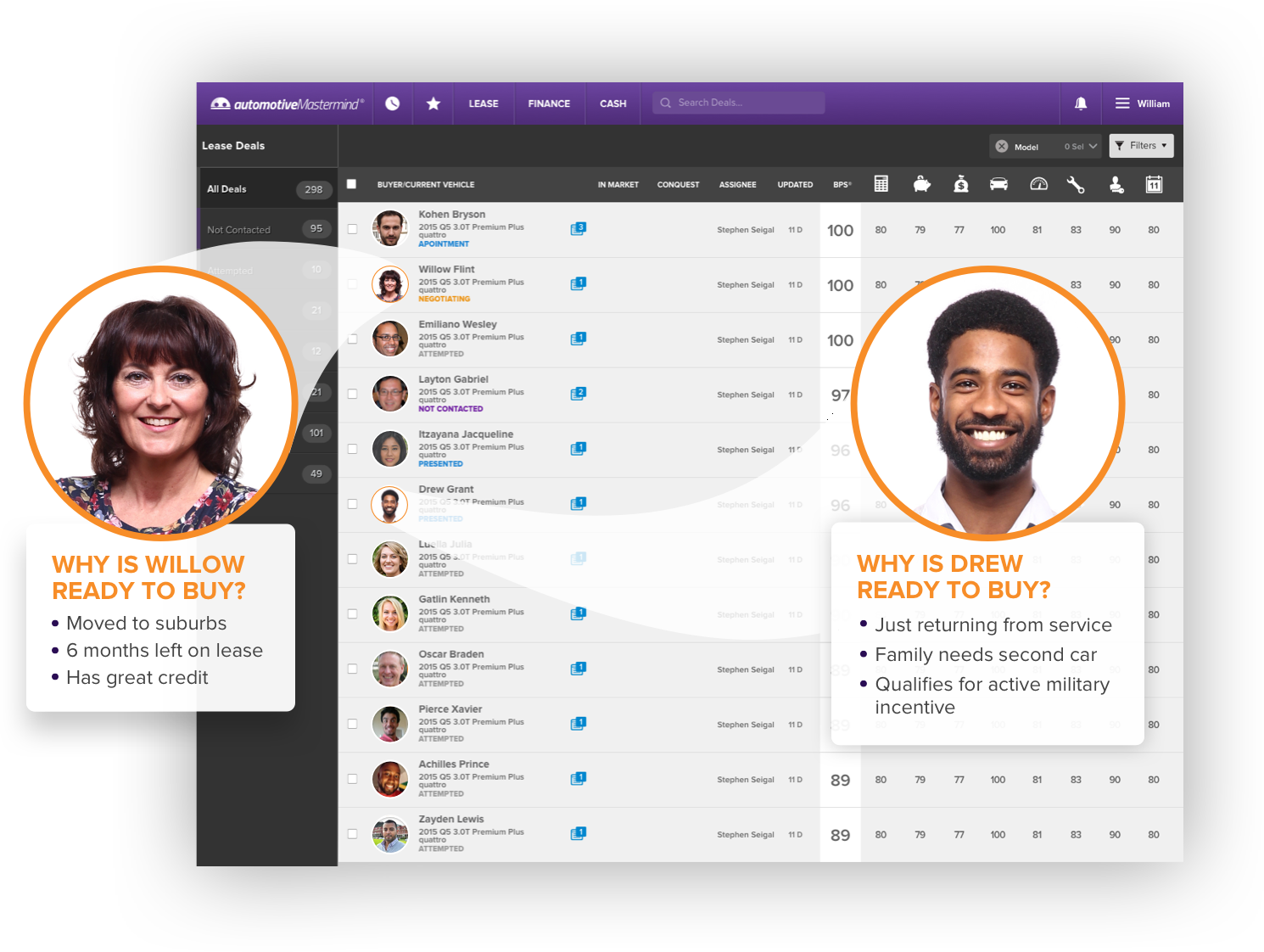This screenshot has width=1264, height=952.
Task: Switch to the Finance tab
Action: (x=549, y=104)
